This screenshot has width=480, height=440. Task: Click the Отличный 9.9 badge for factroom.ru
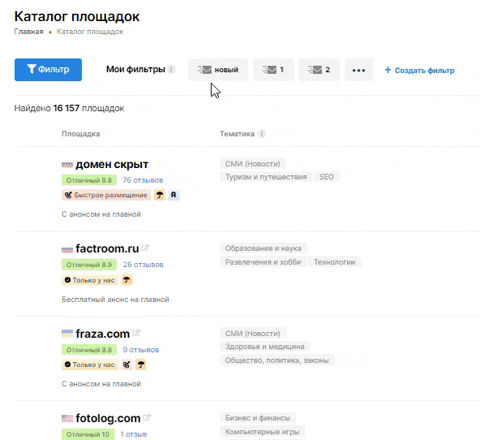[x=89, y=265]
